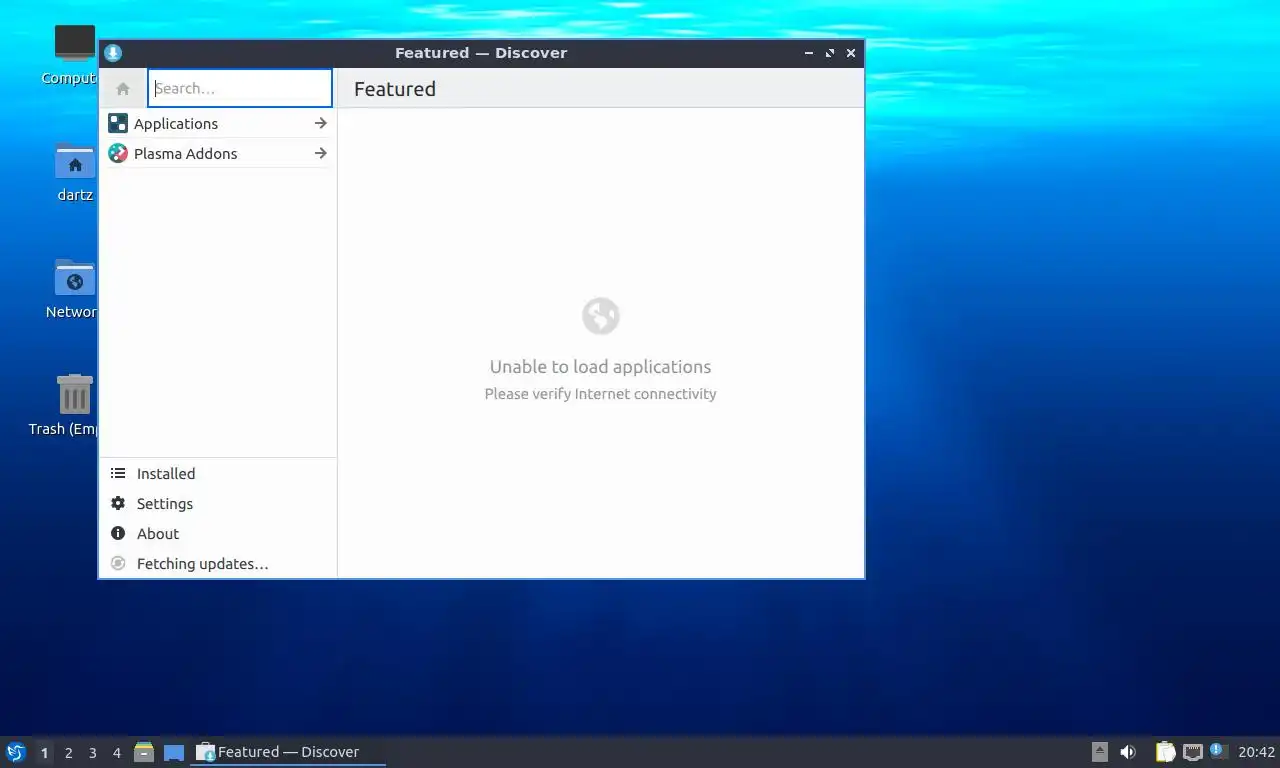Click the show desktop panel icon
The height and width of the screenshot is (768, 1280).
[174, 753]
